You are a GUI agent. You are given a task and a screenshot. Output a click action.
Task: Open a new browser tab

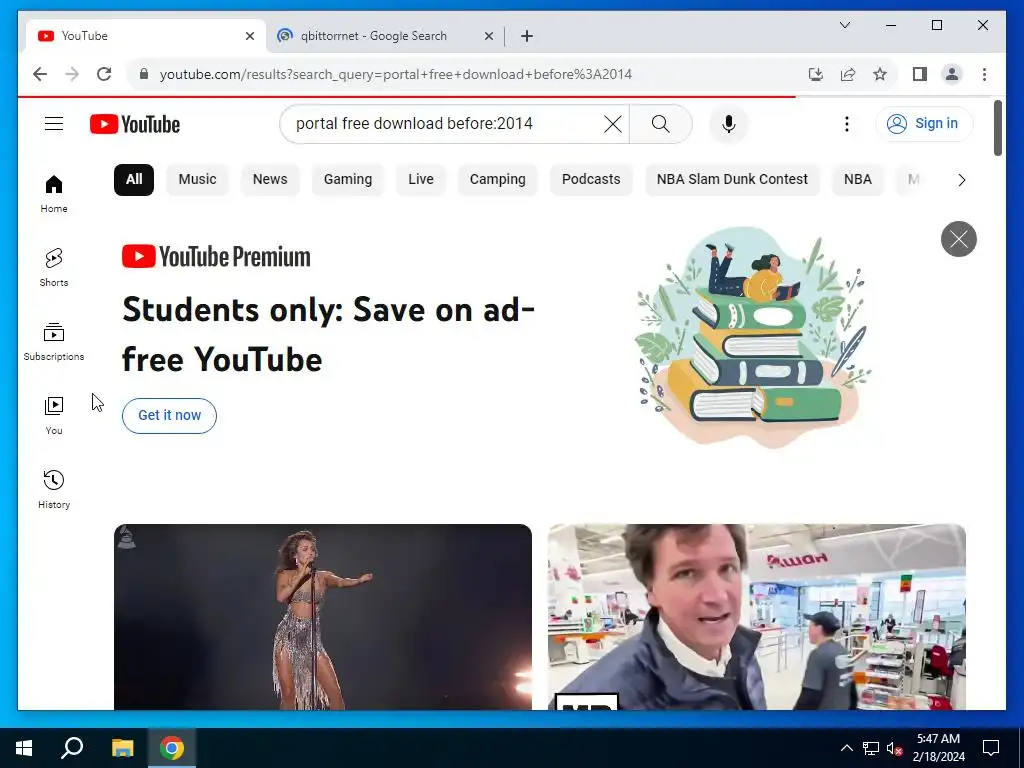click(x=527, y=36)
